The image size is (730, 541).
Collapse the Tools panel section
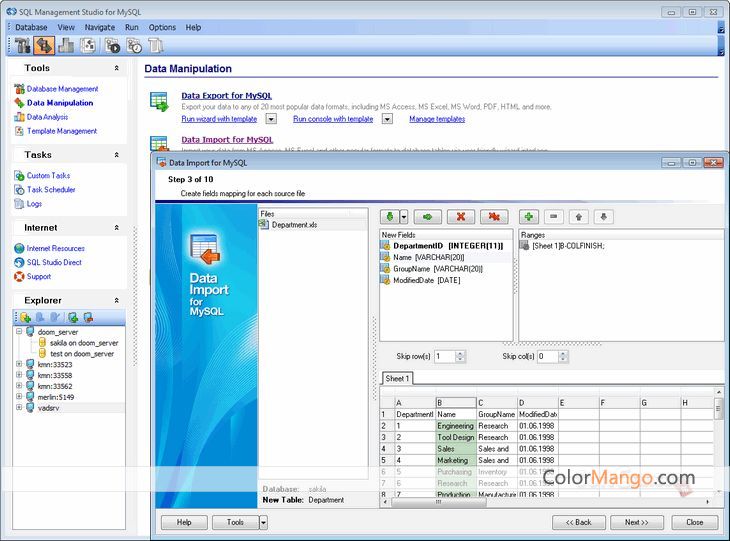(116, 68)
